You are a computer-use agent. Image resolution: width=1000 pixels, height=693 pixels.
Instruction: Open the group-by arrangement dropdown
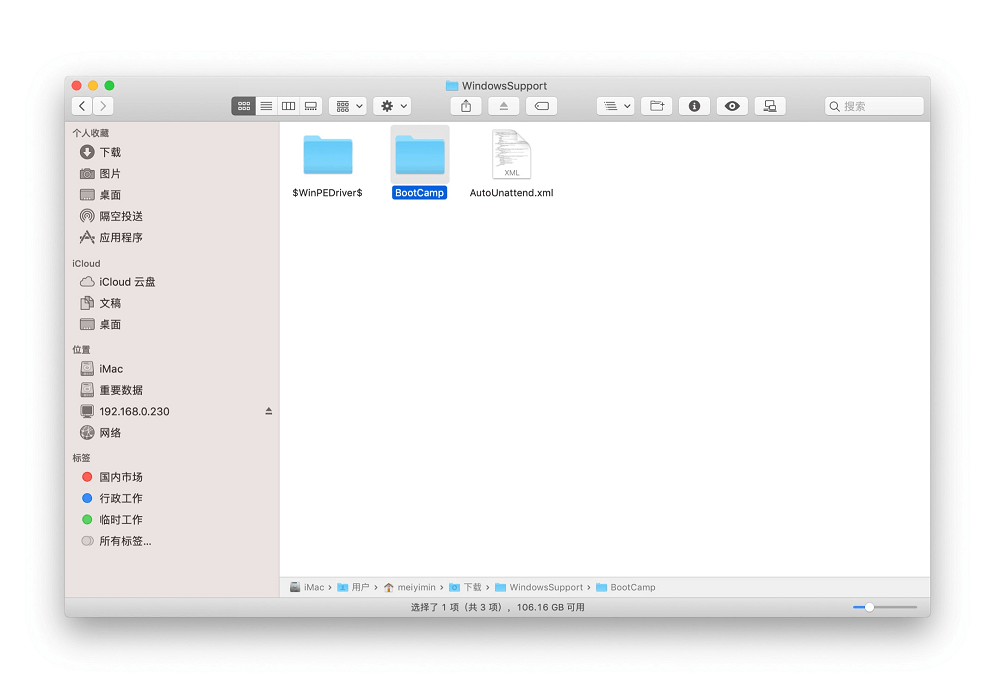pos(348,106)
